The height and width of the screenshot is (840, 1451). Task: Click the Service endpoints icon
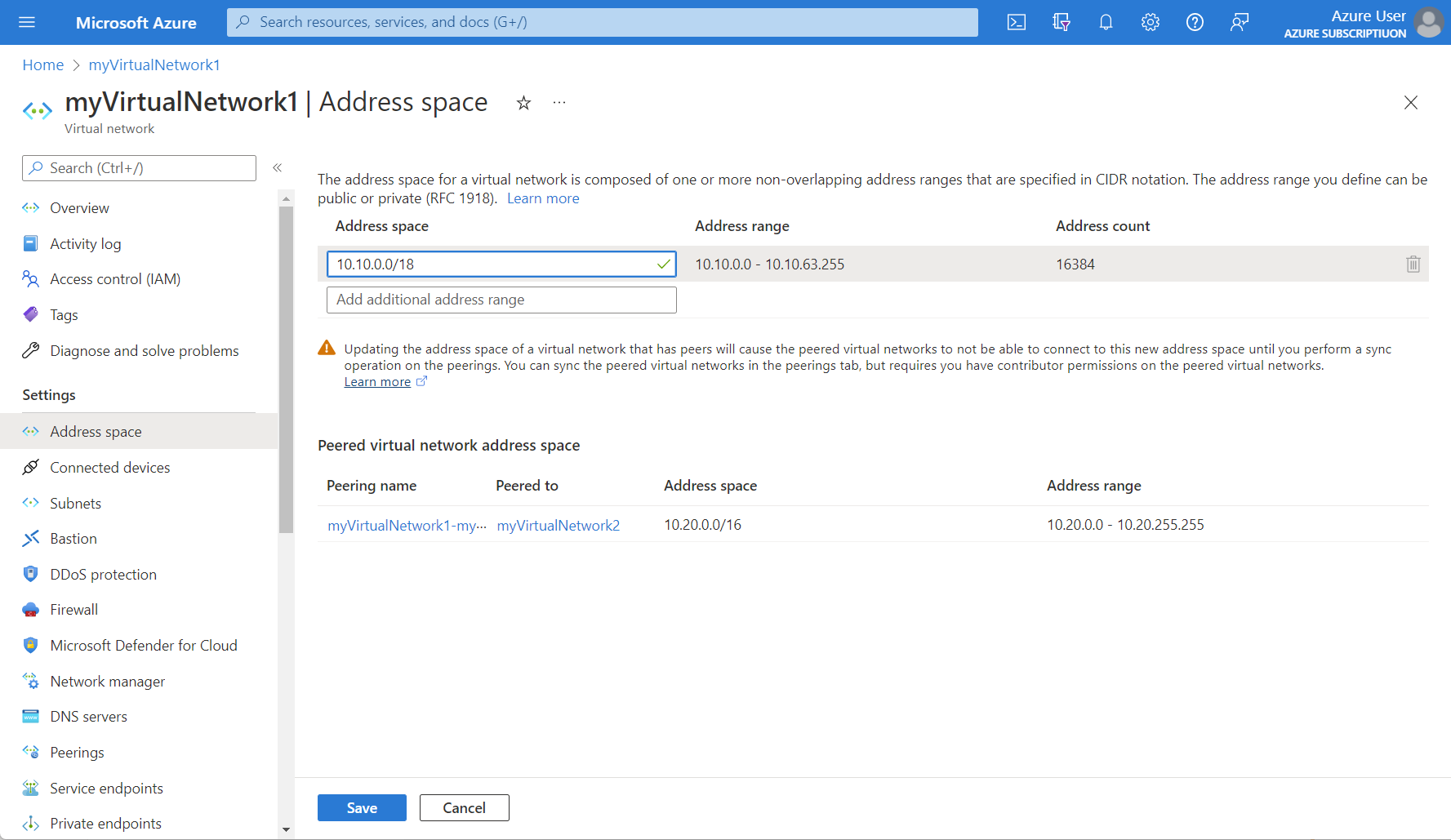pyautogui.click(x=31, y=788)
